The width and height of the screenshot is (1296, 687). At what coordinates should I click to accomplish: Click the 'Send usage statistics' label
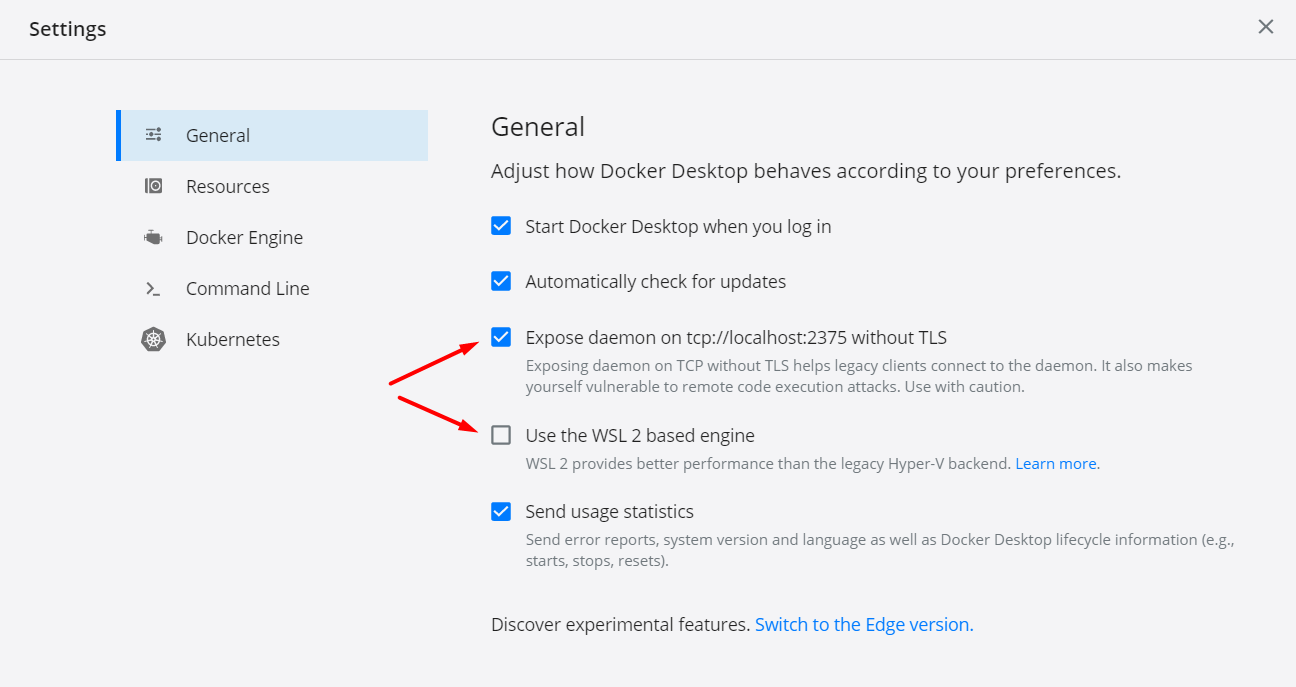point(609,511)
